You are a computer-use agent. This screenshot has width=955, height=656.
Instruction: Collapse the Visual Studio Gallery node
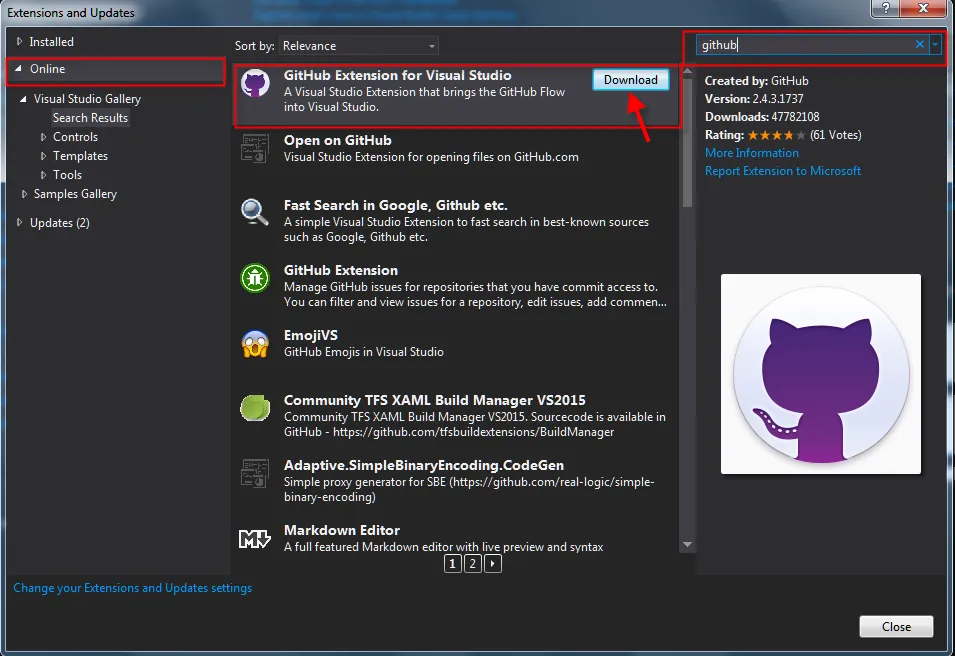23,99
